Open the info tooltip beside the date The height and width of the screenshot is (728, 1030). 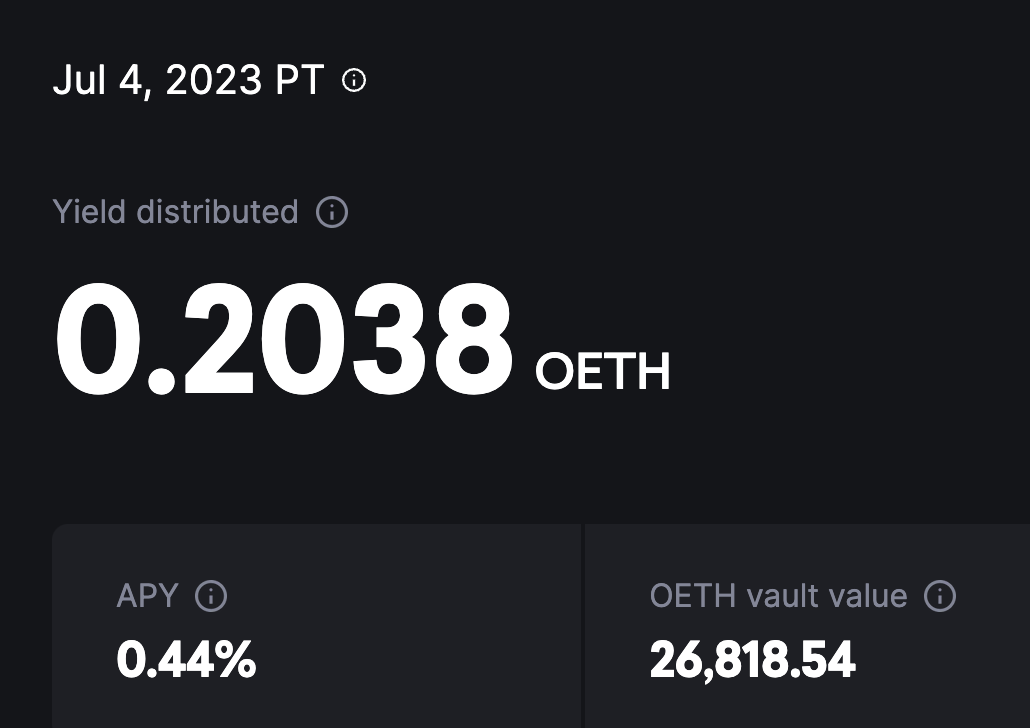pyautogui.click(x=353, y=82)
